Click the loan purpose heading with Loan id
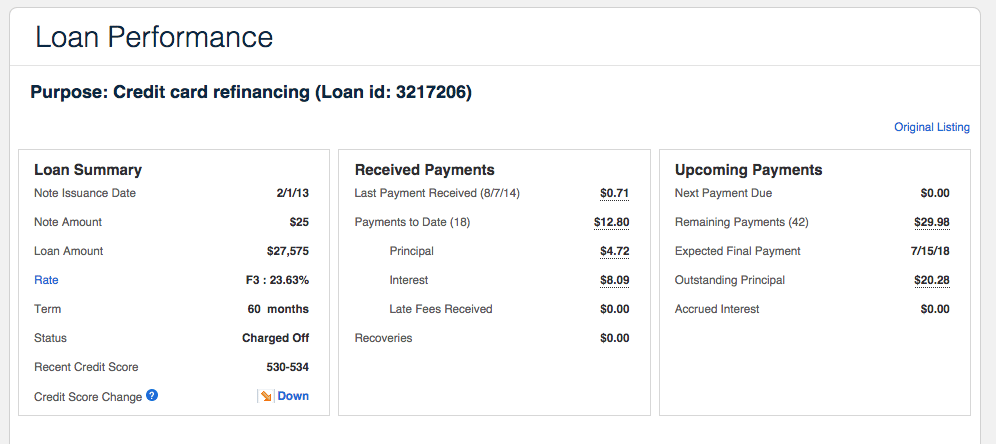The image size is (996, 444). (251, 93)
